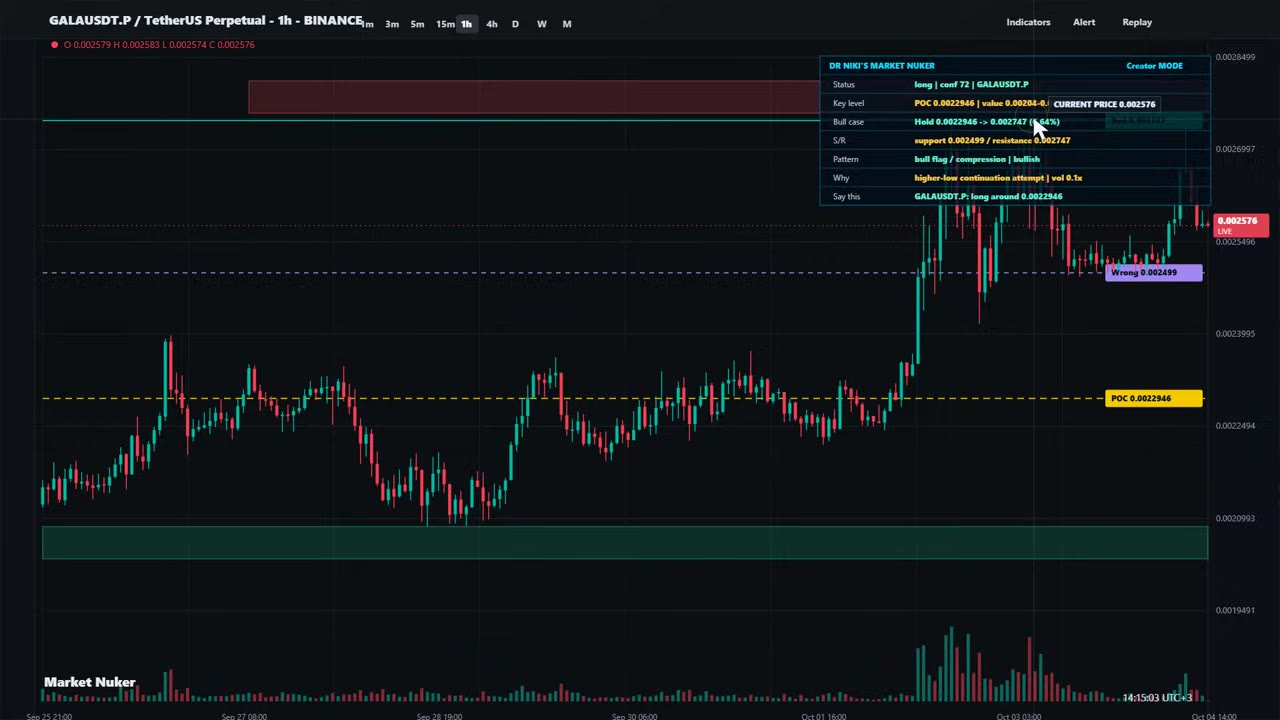Click the Status row value long conf 72

(x=971, y=85)
